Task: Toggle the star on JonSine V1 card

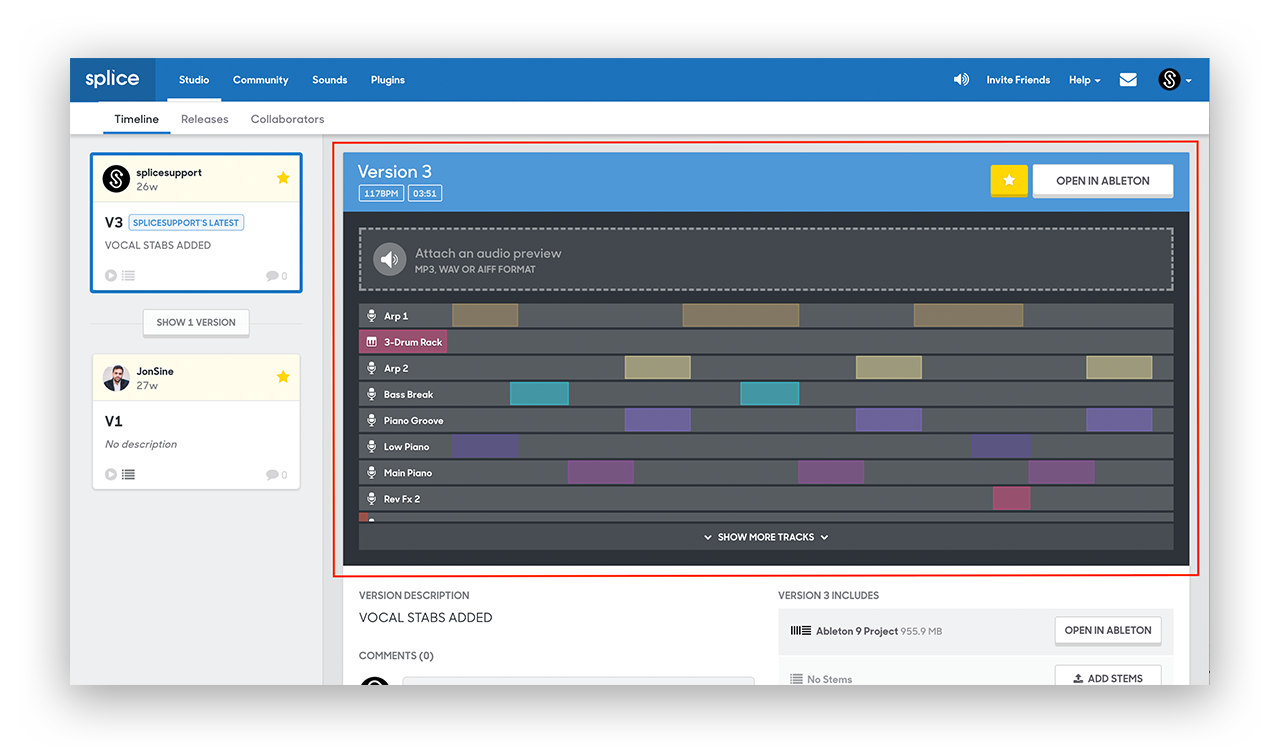Action: tap(283, 377)
